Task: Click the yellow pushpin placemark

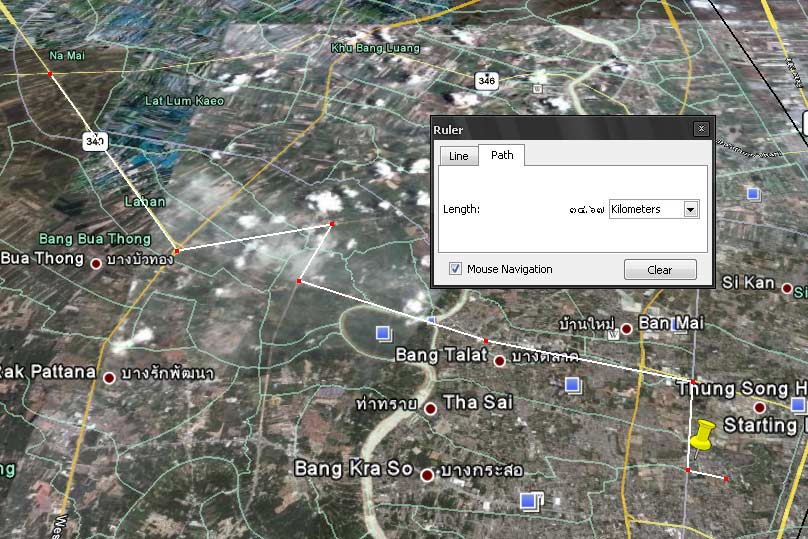Action: 702,436
